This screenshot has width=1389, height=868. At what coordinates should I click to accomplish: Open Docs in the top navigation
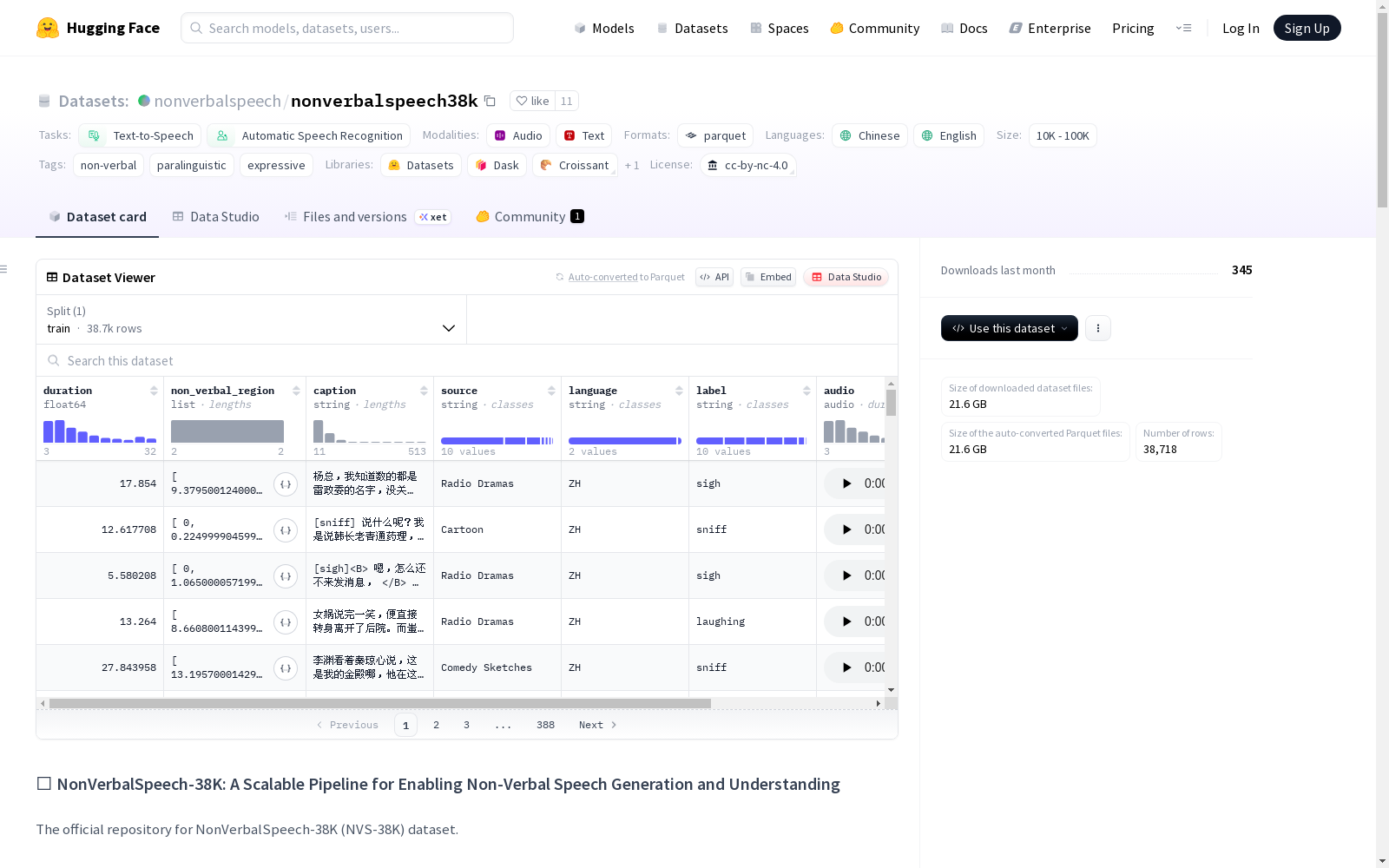(x=964, y=28)
